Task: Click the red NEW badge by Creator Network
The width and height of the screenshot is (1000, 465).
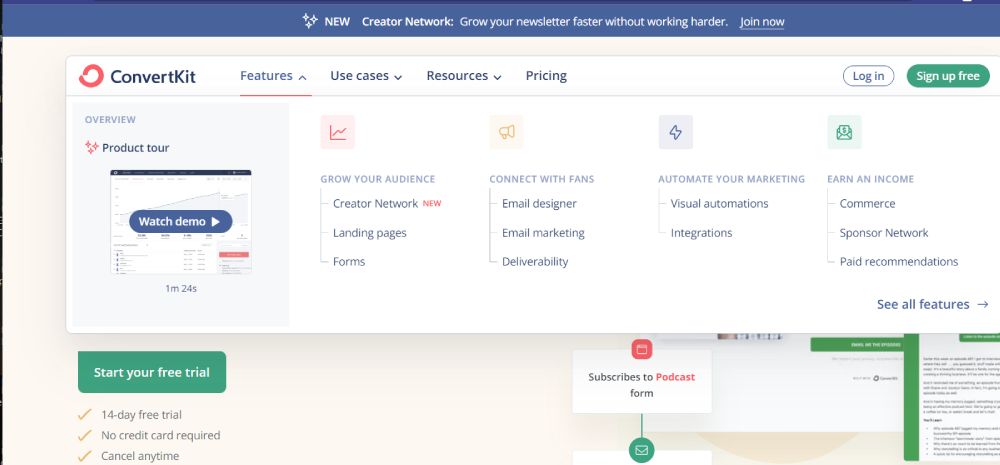Action: (x=432, y=203)
